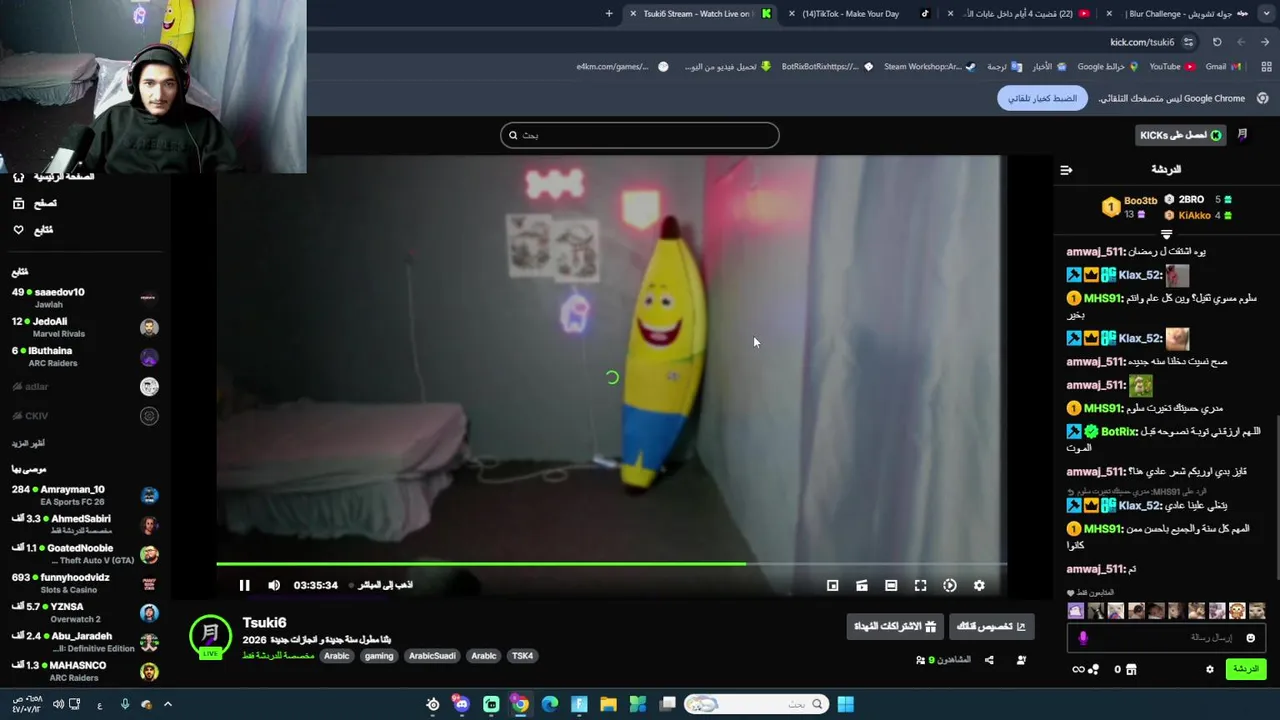Image resolution: width=1280 pixels, height=720 pixels.
Task: Open recommended channel YZNSA
Action: (x=85, y=612)
